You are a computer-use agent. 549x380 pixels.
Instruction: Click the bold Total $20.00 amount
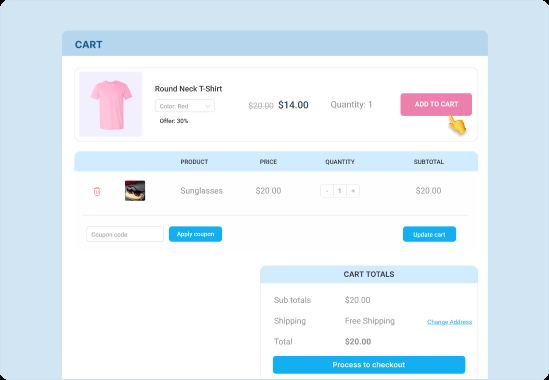click(358, 341)
